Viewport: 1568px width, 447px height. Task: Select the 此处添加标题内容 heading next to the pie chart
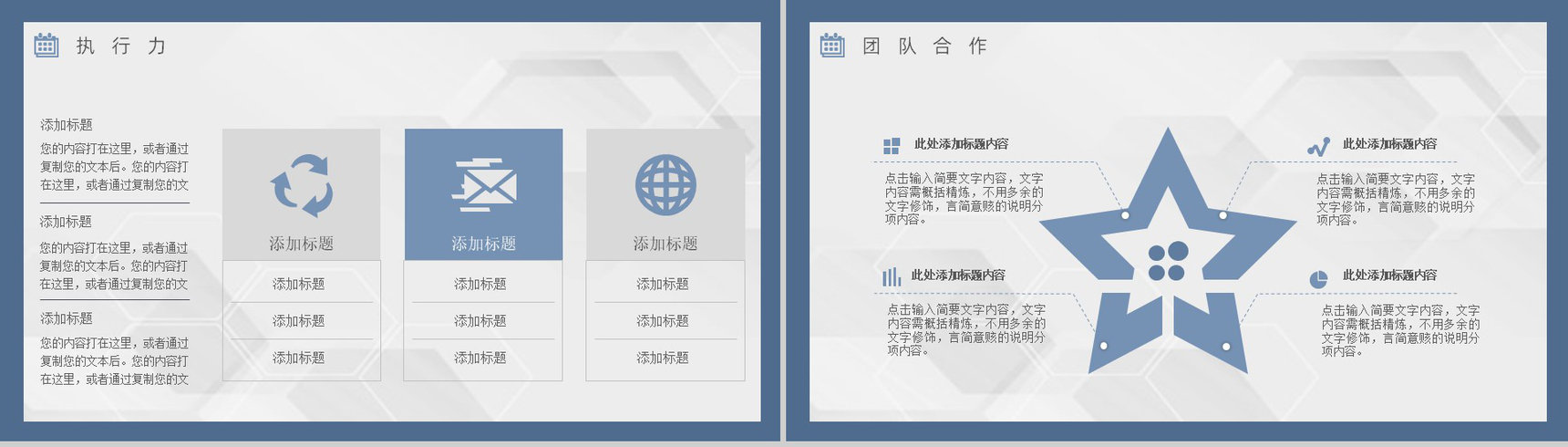(x=1389, y=275)
